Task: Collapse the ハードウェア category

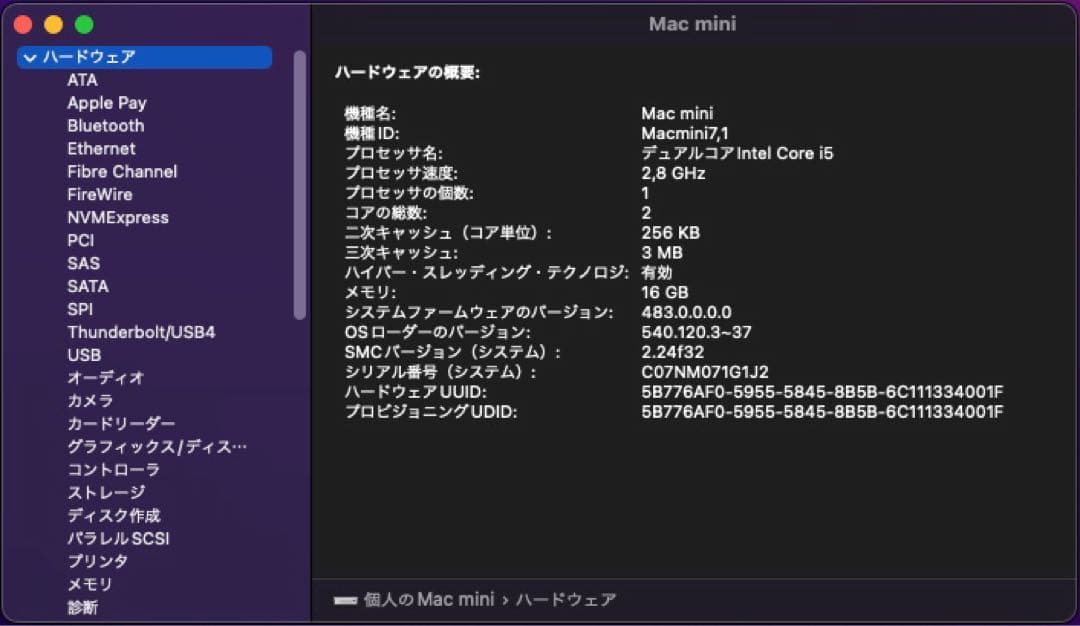Action: 31,58
